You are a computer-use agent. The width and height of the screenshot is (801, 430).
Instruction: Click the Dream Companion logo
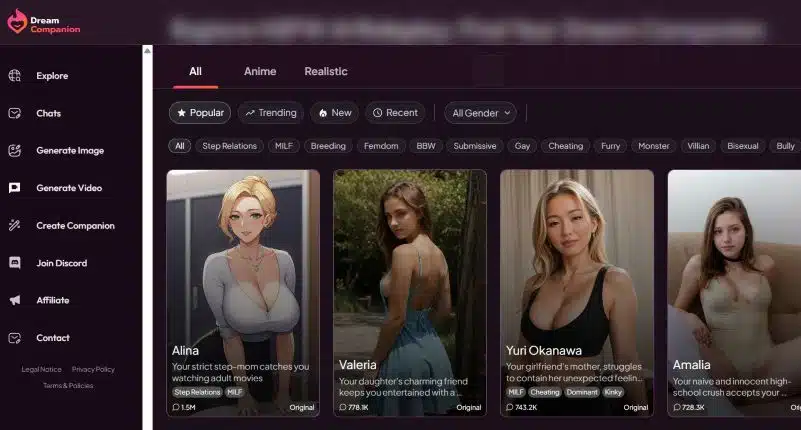43,23
